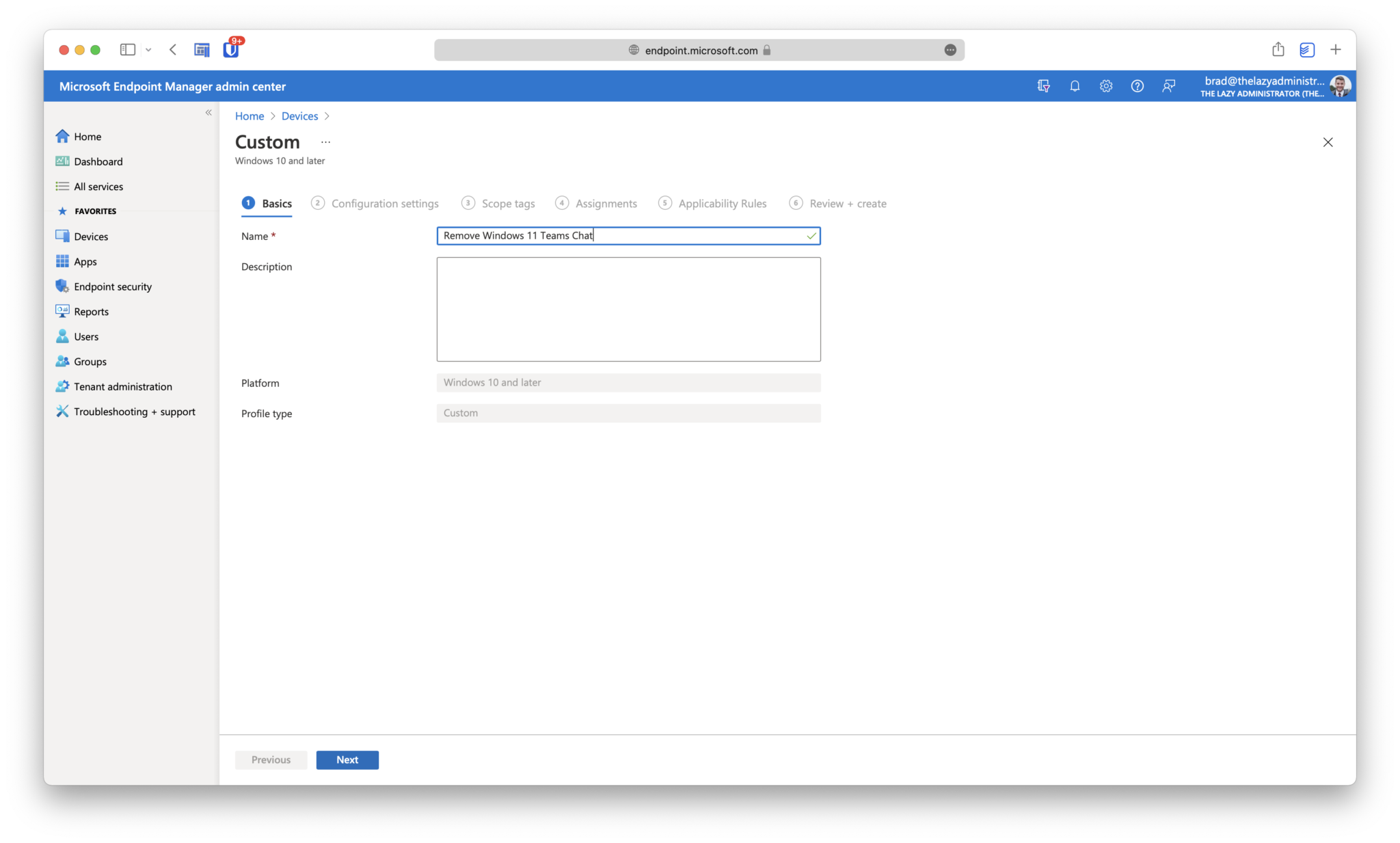Open the Dashboard icon in sidebar
The image size is (1400, 843).
[x=62, y=161]
